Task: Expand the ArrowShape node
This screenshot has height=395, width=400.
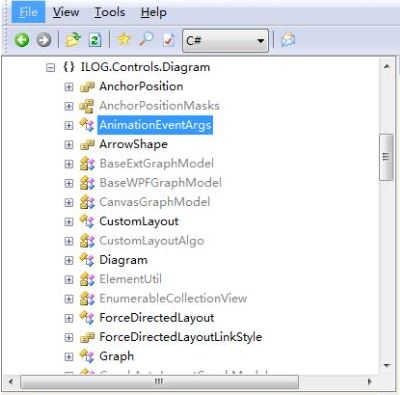Action: (69, 145)
